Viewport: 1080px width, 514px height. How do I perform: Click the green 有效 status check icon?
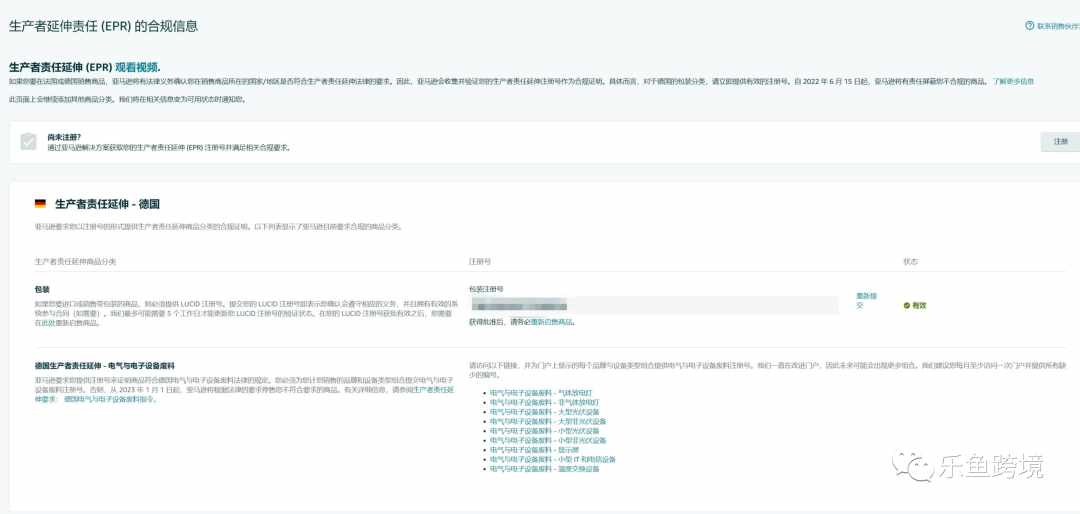[907, 305]
